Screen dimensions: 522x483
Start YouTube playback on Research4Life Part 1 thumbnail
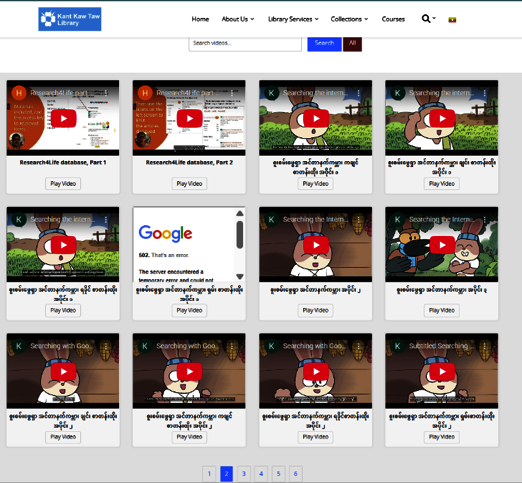tap(63, 118)
